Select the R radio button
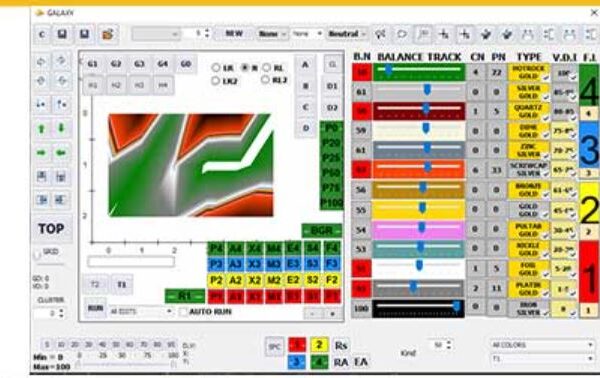The width and height of the screenshot is (600, 378). (245, 68)
